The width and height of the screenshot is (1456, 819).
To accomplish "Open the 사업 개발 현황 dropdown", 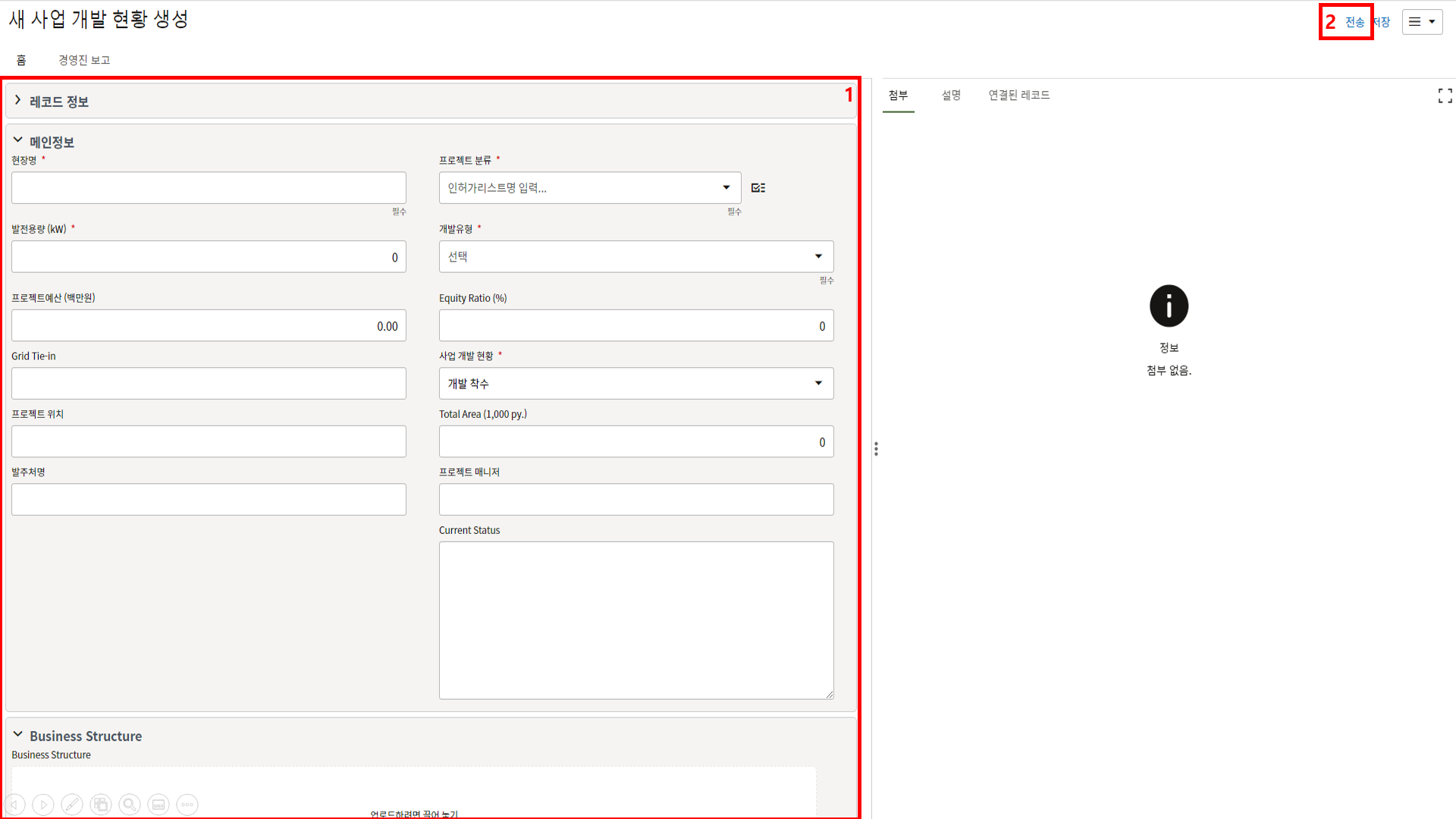I will [x=635, y=384].
